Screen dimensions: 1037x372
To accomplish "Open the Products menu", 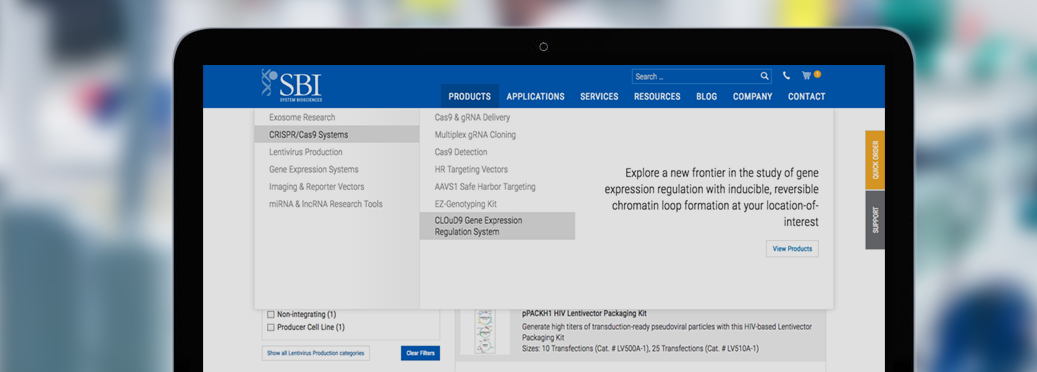I will tap(470, 97).
